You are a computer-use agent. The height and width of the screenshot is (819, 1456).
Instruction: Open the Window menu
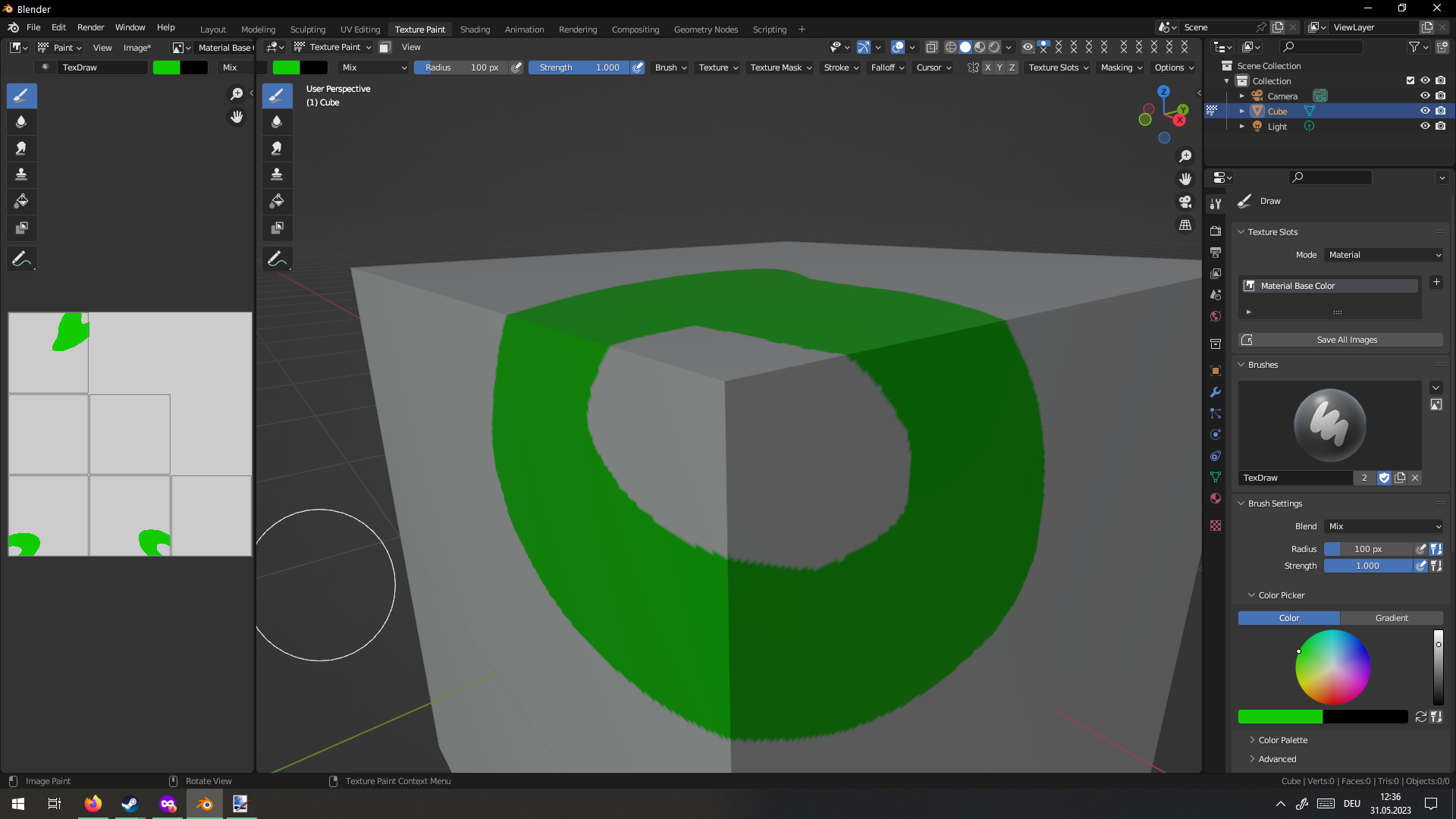130,27
